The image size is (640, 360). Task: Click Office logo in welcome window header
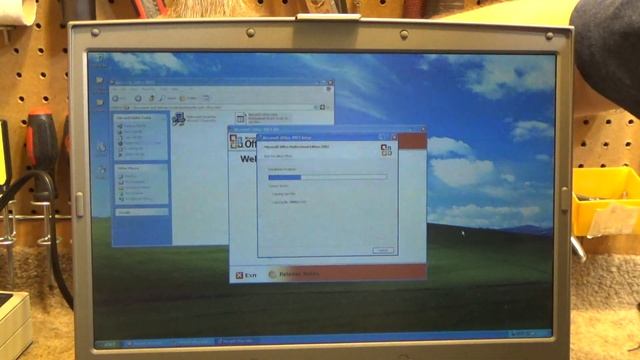236,141
